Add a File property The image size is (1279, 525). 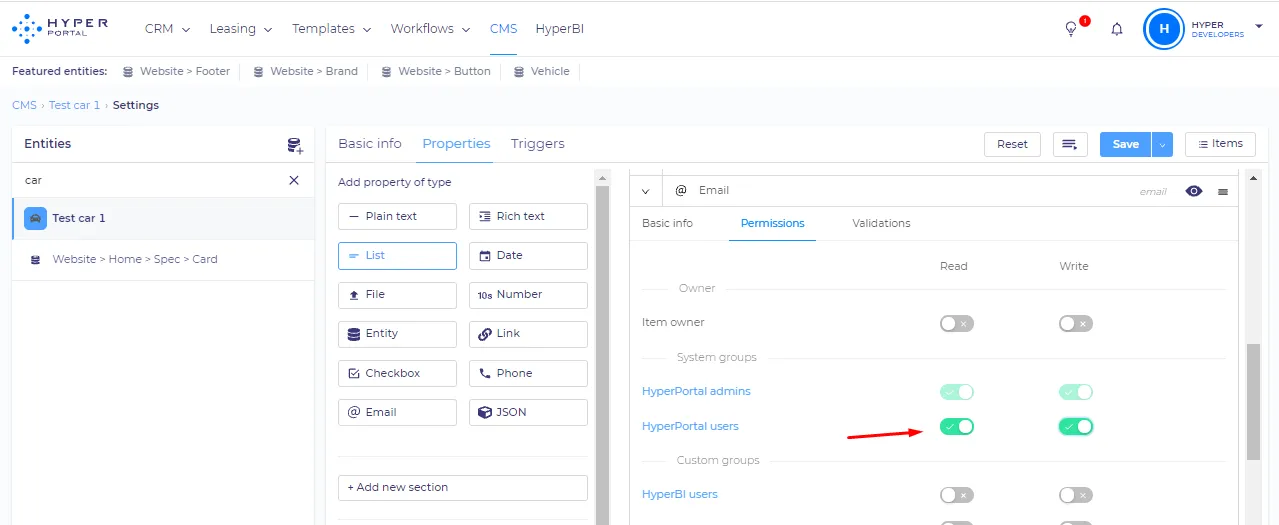click(x=397, y=295)
